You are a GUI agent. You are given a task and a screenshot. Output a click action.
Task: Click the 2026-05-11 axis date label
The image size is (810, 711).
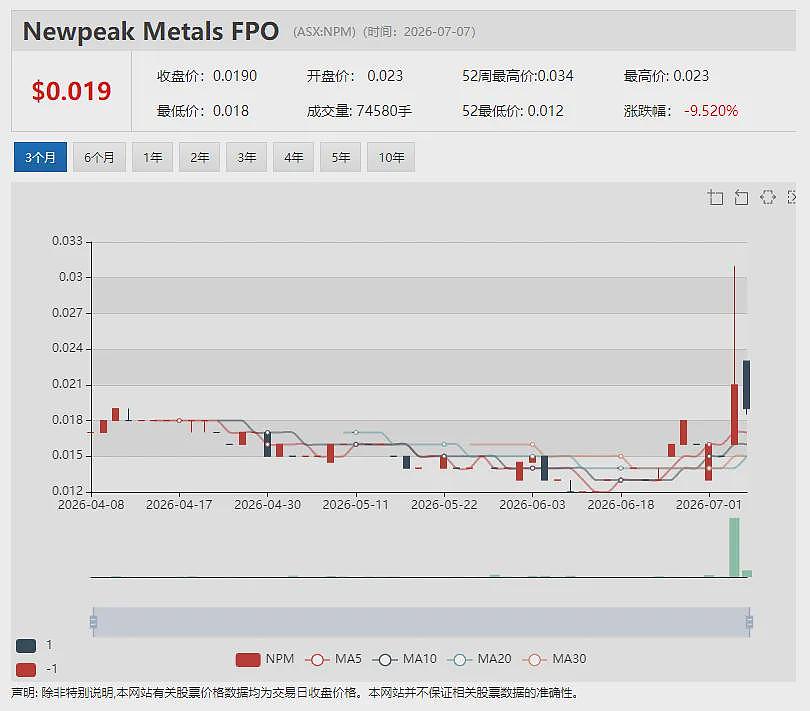coord(355,505)
